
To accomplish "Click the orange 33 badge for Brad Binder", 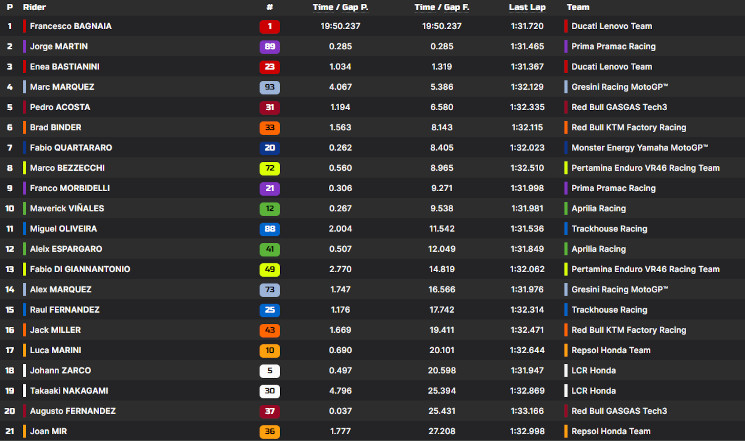I will pyautogui.click(x=269, y=128).
